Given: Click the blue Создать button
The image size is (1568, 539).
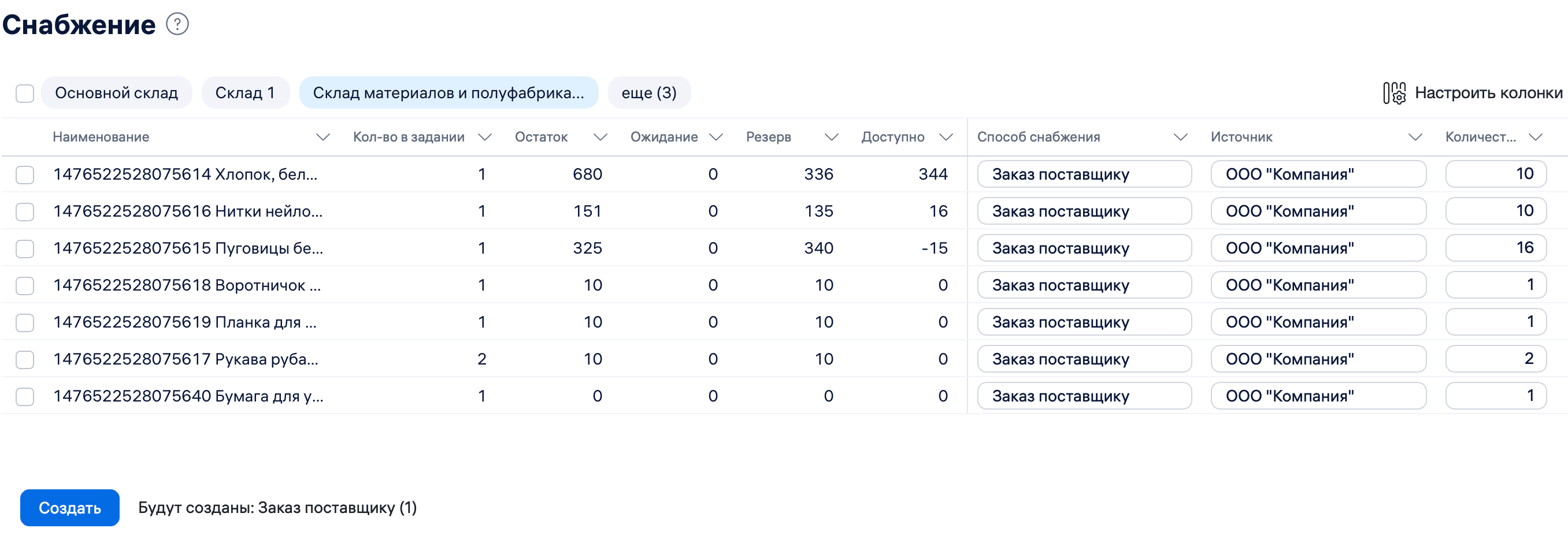Looking at the screenshot, I should pos(70,508).
